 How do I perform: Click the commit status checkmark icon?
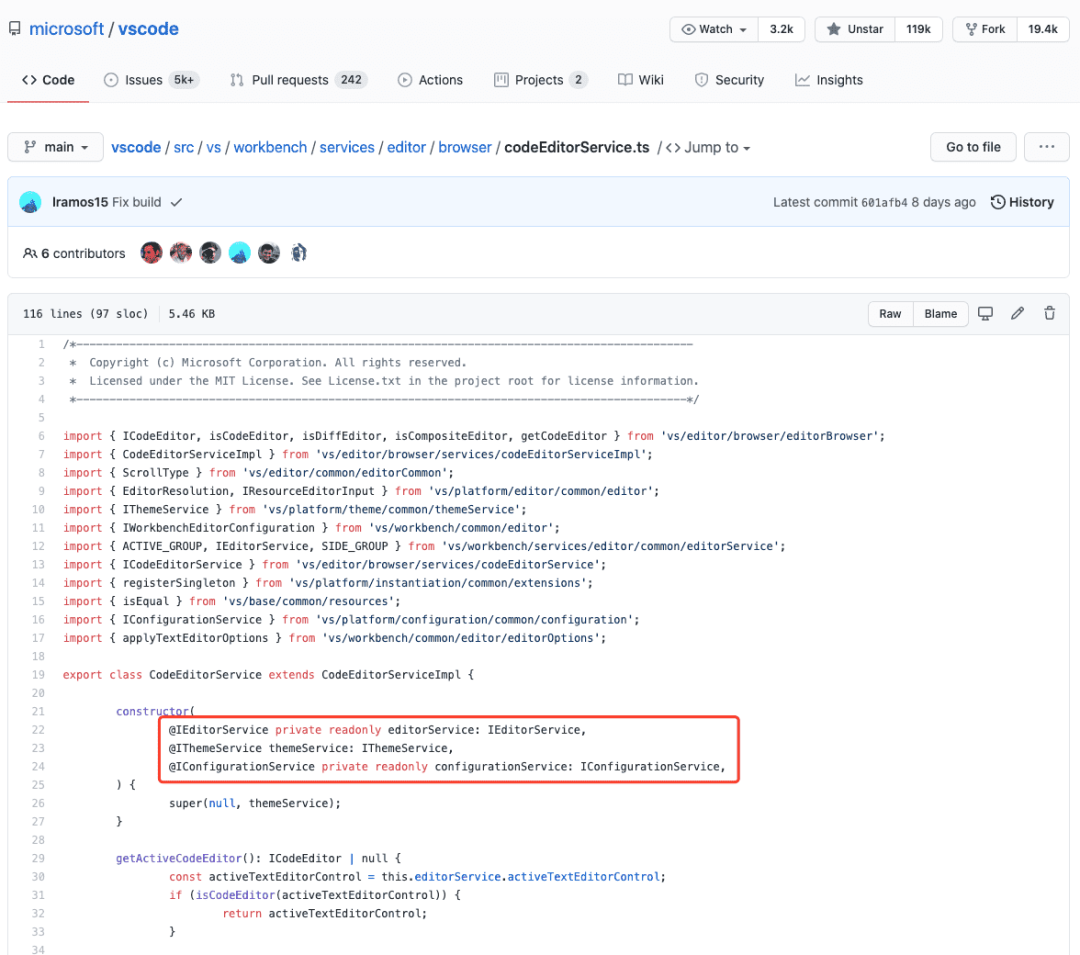point(177,202)
